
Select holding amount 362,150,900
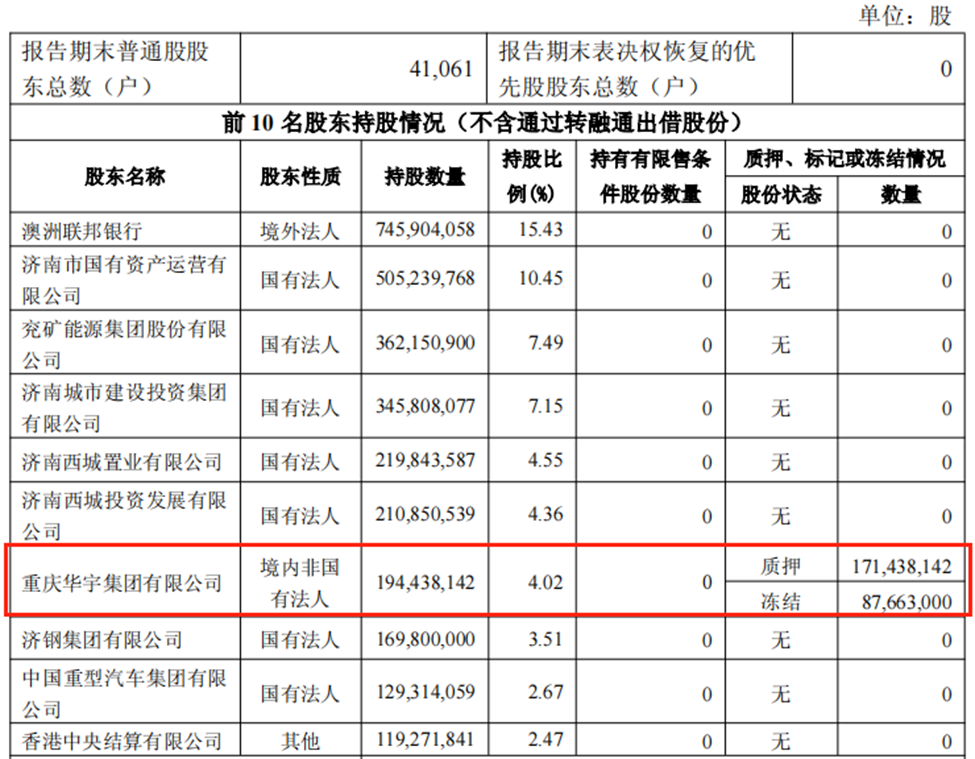[425, 343]
